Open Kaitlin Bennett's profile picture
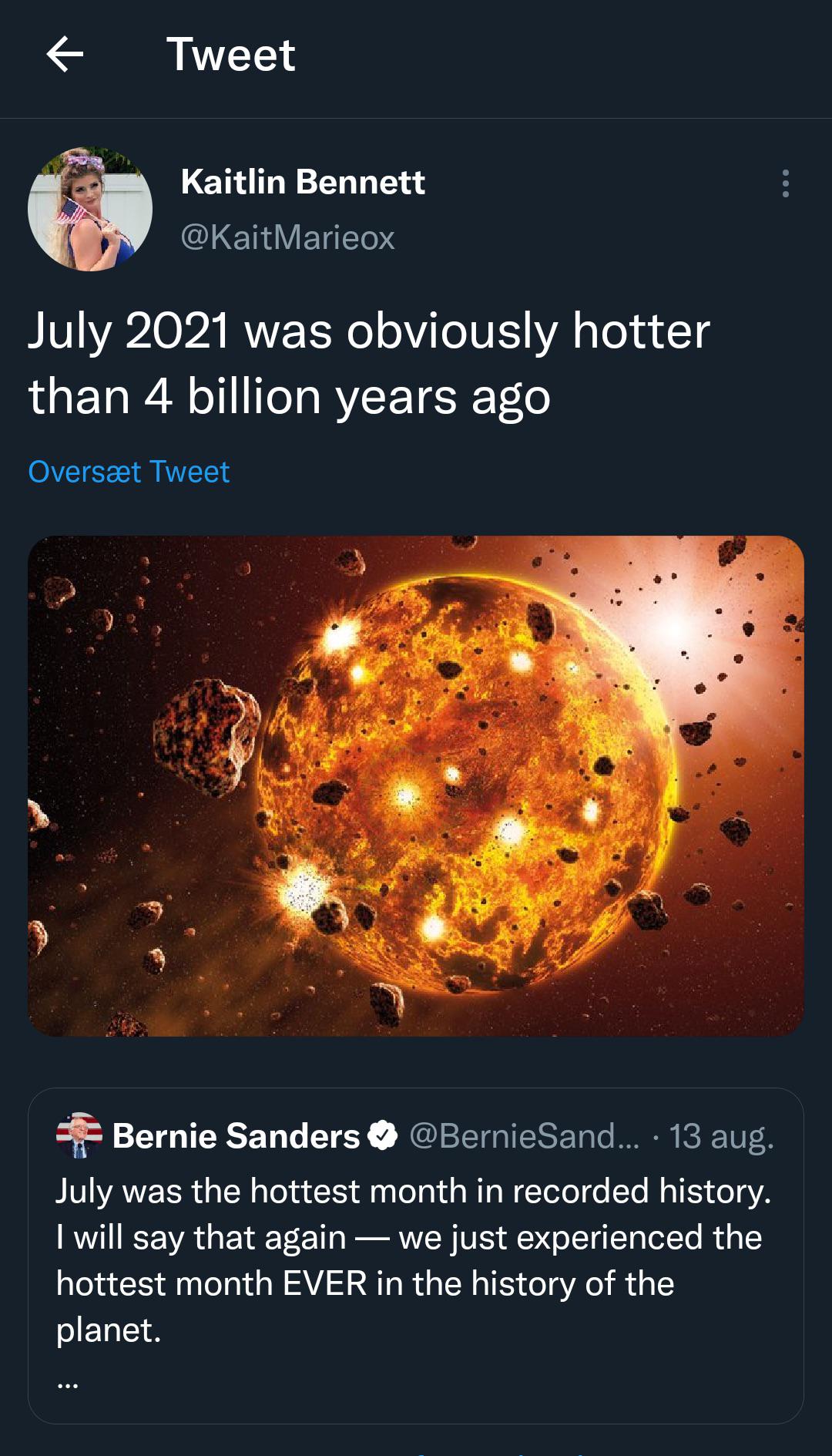Viewport: 832px width, 1456px height. click(x=90, y=209)
